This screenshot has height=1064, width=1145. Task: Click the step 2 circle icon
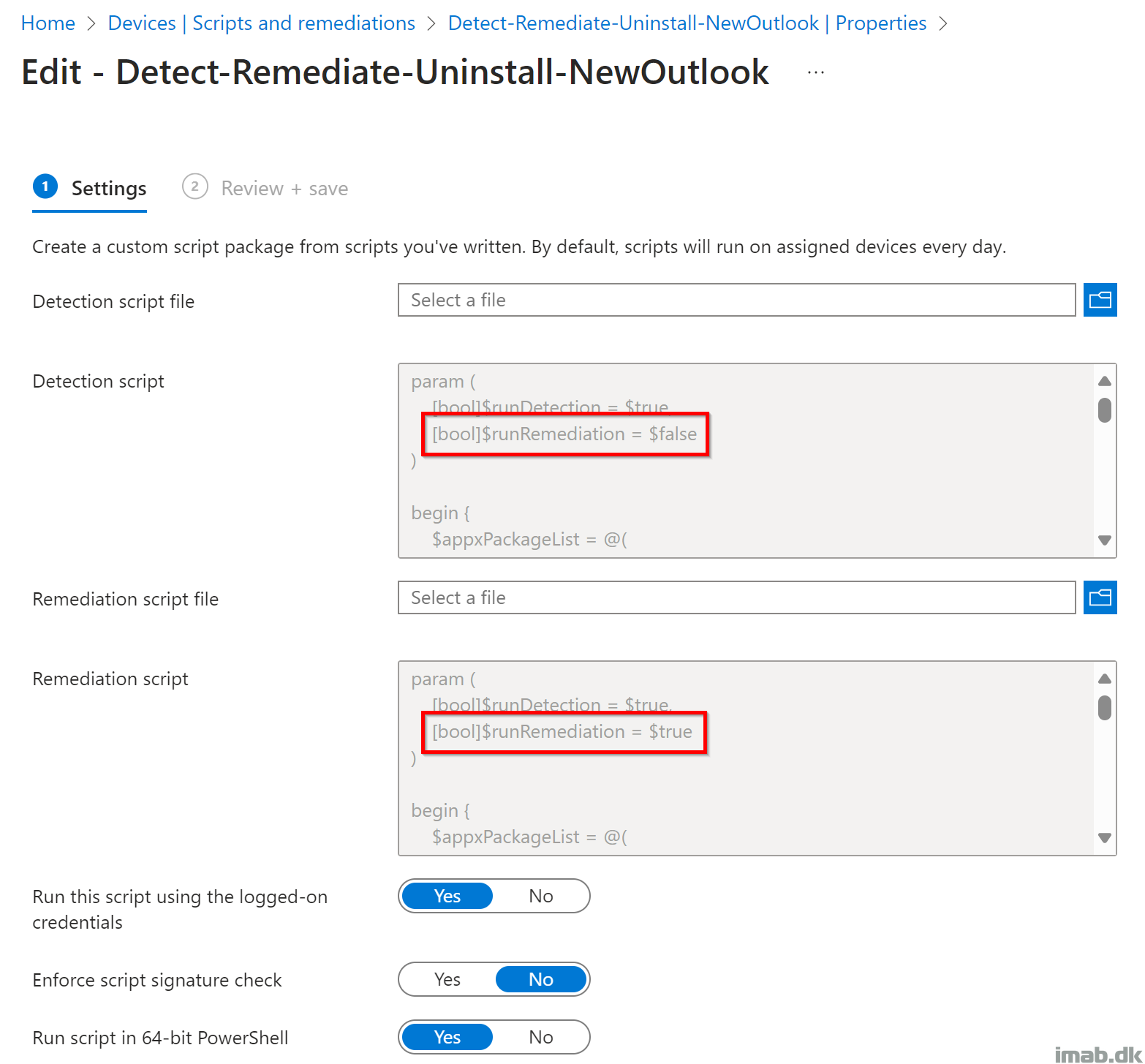click(x=194, y=187)
